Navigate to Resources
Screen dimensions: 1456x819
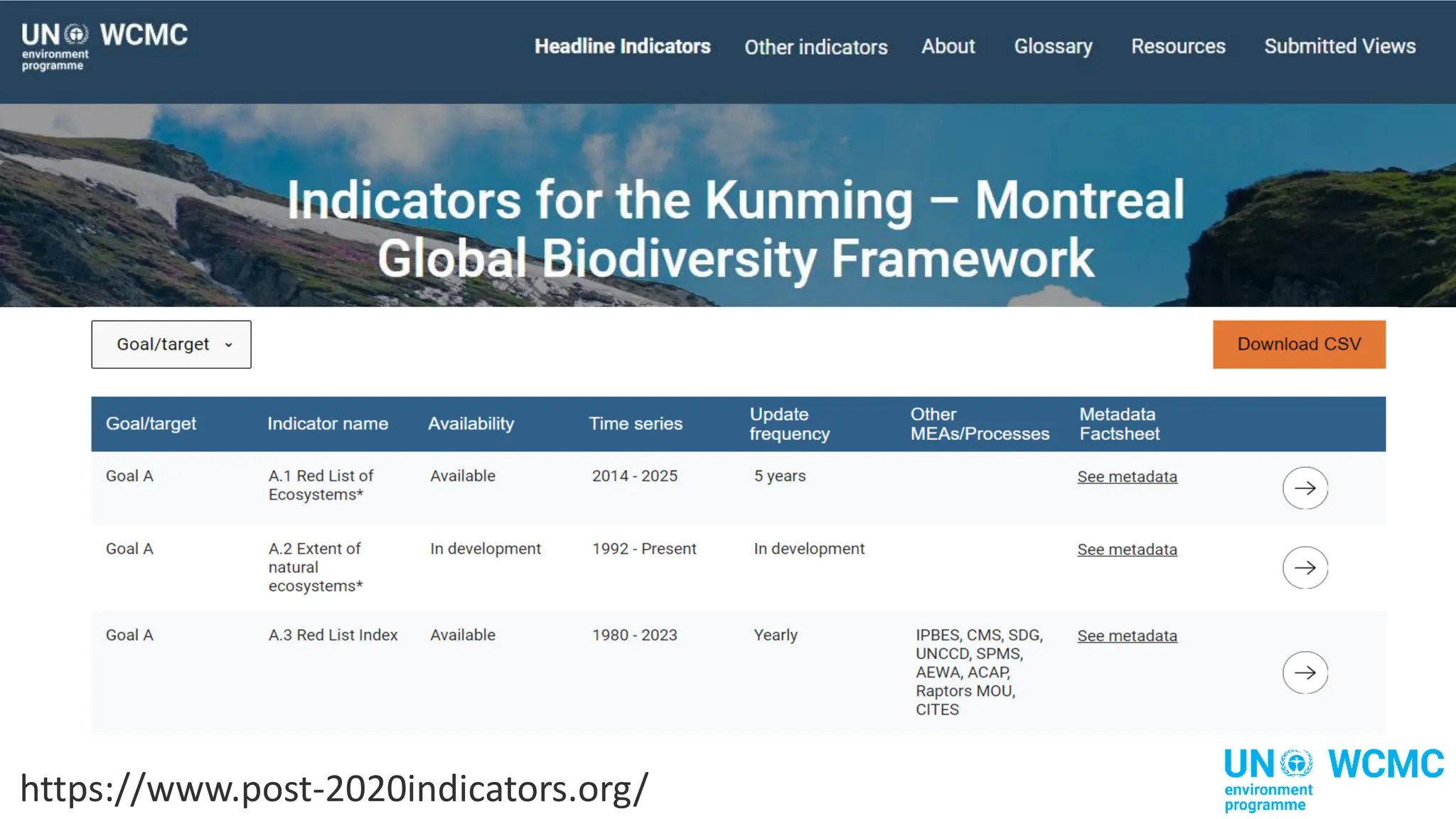coord(1178,46)
